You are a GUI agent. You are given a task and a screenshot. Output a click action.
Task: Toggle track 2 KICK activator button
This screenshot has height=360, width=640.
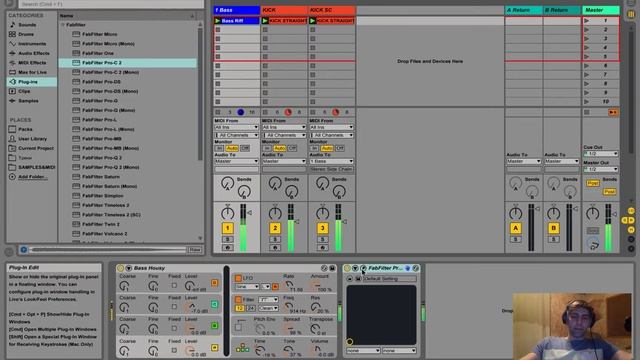coord(275,228)
